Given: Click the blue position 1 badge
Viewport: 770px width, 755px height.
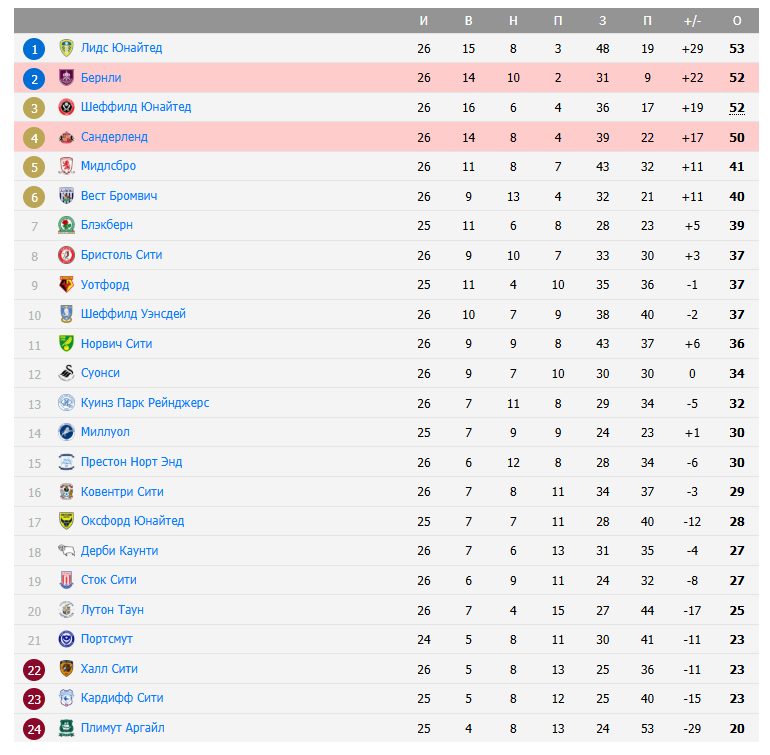Looking at the screenshot, I should click(x=35, y=48).
